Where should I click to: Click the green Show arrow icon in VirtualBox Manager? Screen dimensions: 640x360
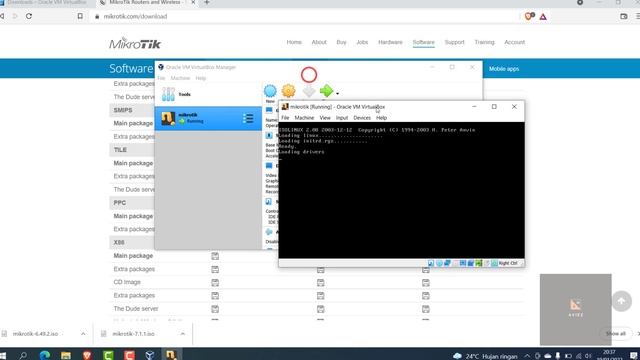coord(327,91)
